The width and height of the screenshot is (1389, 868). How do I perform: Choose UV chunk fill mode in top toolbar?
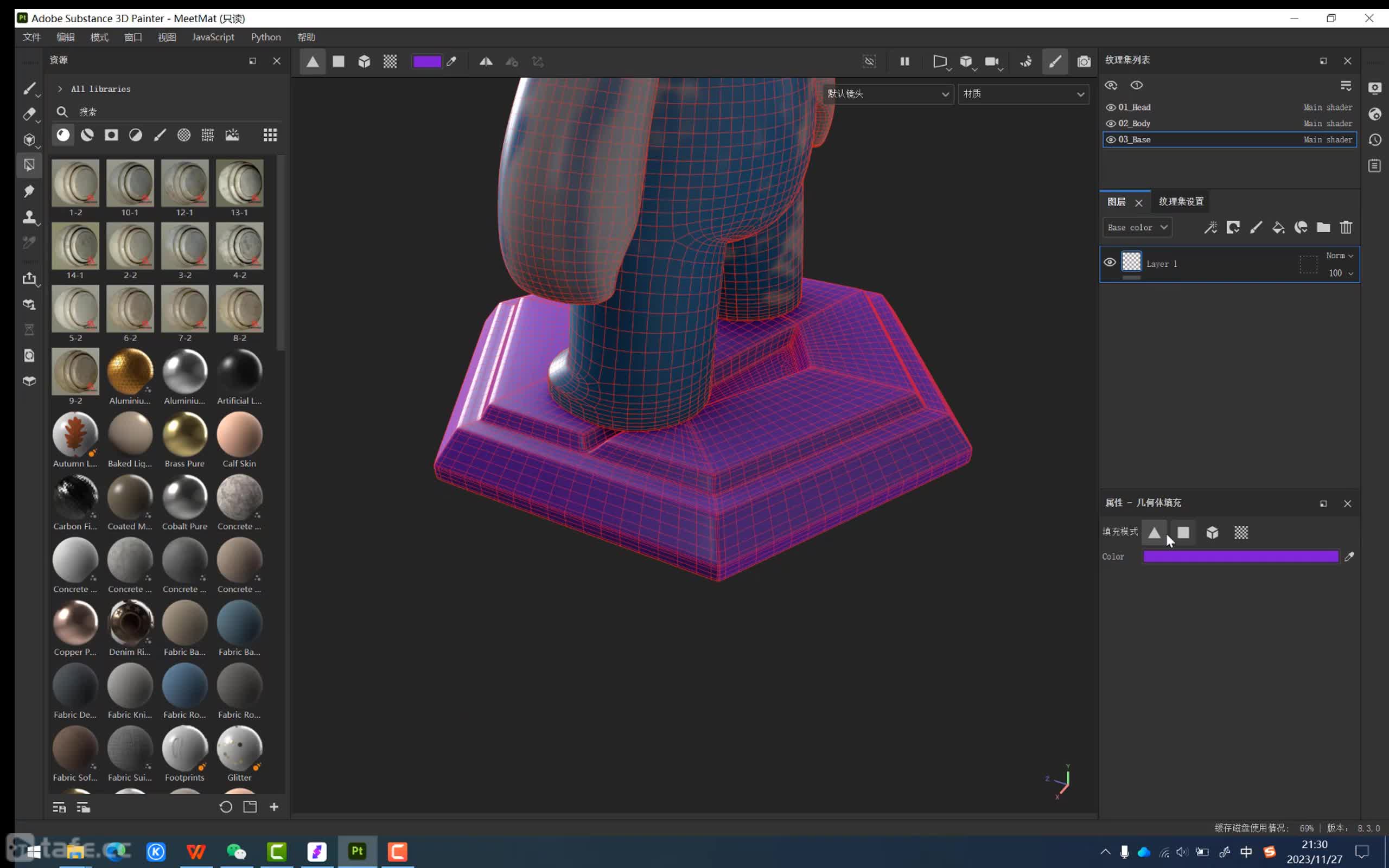pos(390,61)
